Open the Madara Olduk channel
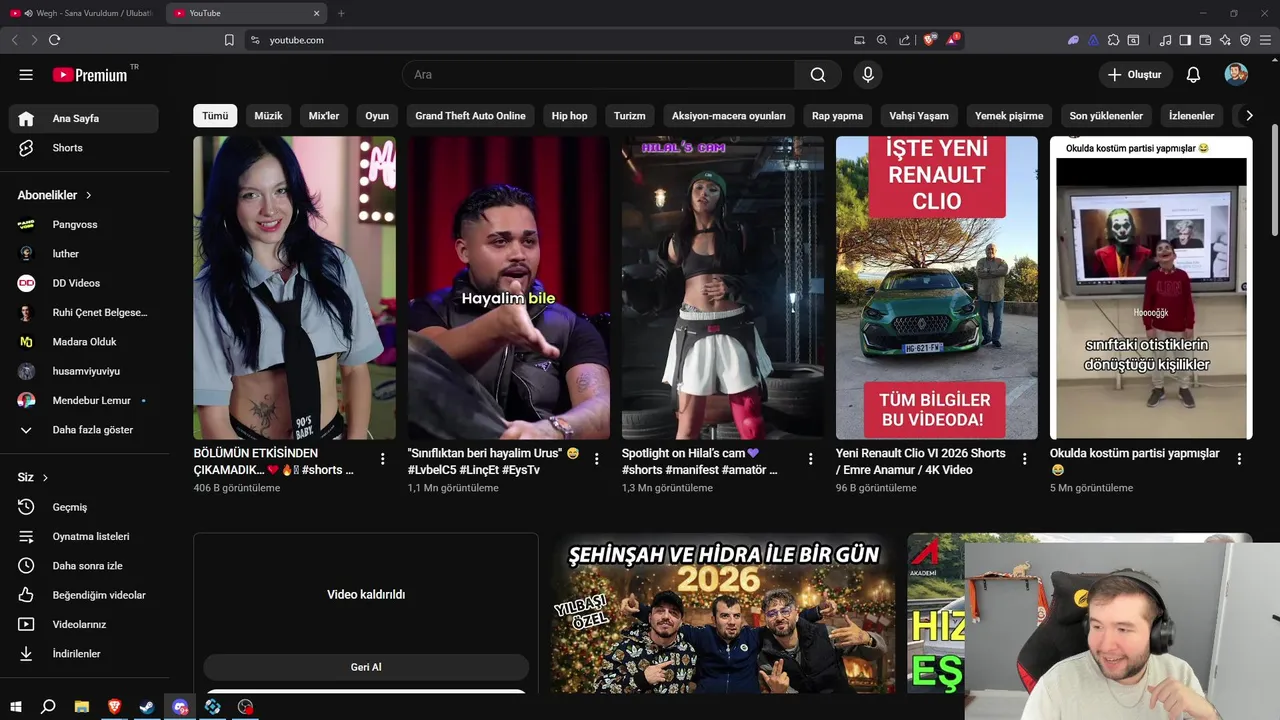This screenshot has width=1280, height=720. [84, 342]
